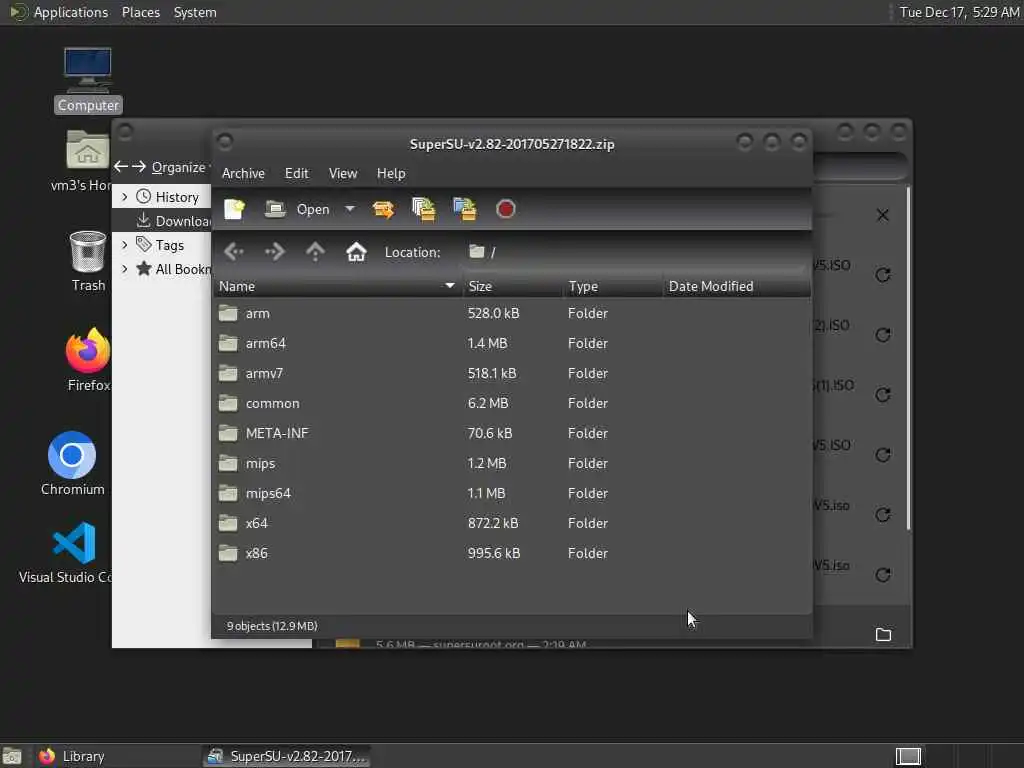Select the common folder row
1024x768 pixels.
pos(511,403)
